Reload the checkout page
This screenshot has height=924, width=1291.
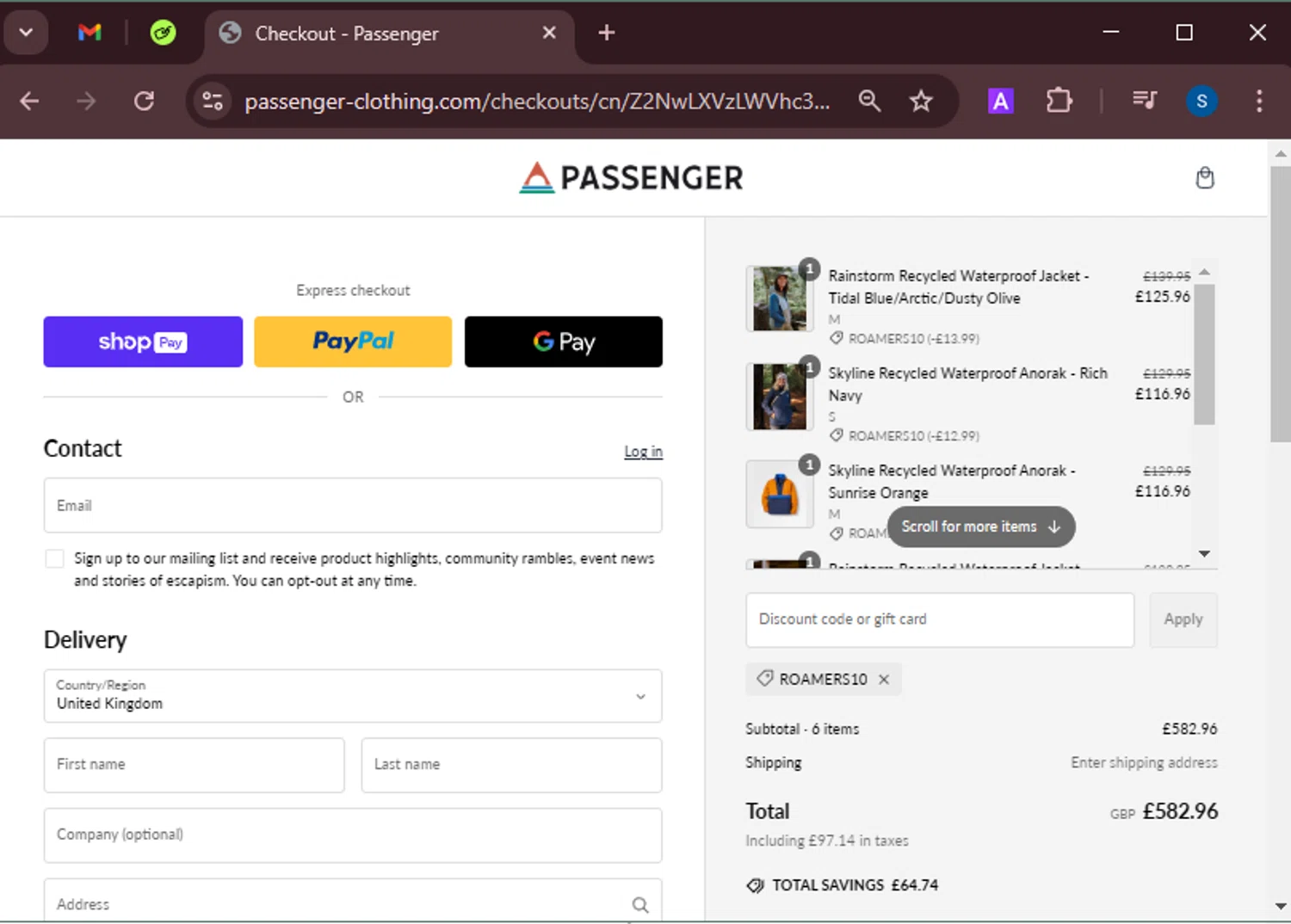point(144,102)
